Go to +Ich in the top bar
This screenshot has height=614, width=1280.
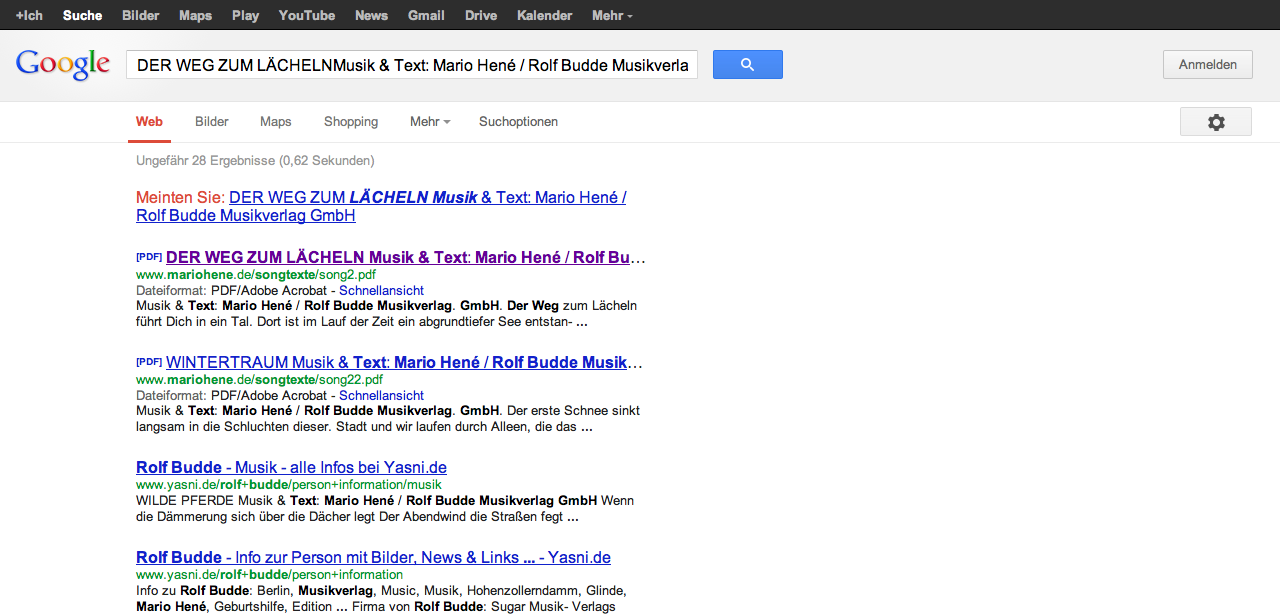coord(29,15)
